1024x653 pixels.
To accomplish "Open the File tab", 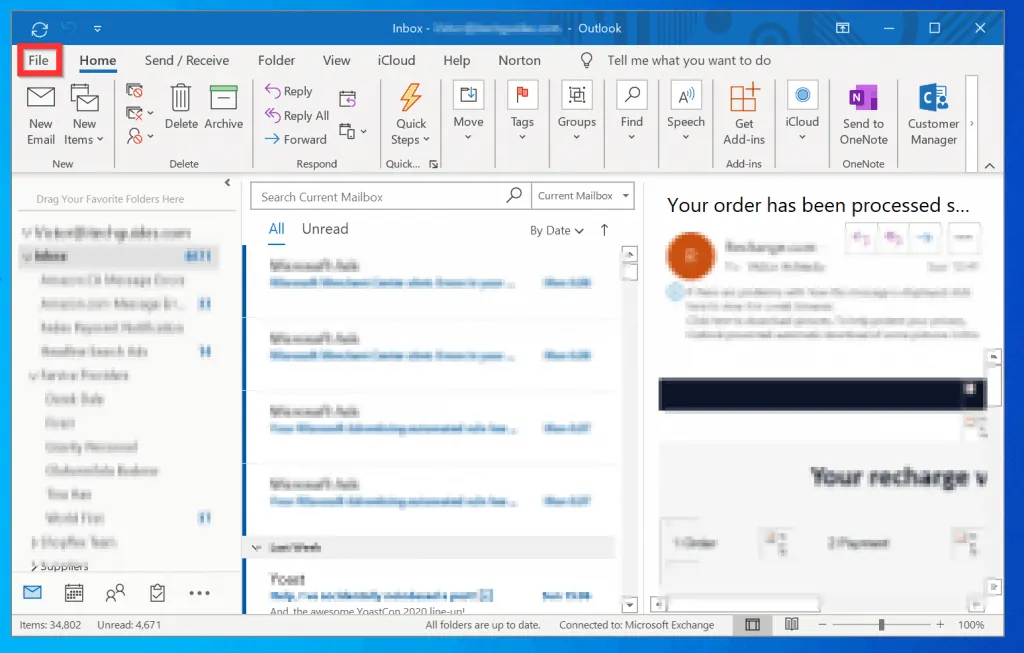I will coord(38,60).
